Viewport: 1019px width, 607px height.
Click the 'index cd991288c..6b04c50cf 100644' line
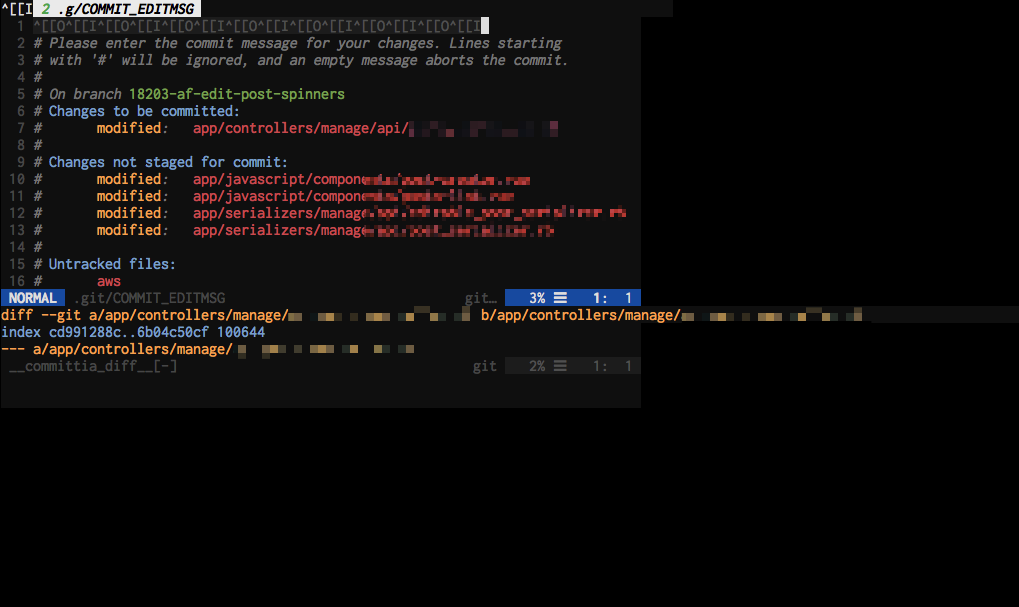pos(133,332)
